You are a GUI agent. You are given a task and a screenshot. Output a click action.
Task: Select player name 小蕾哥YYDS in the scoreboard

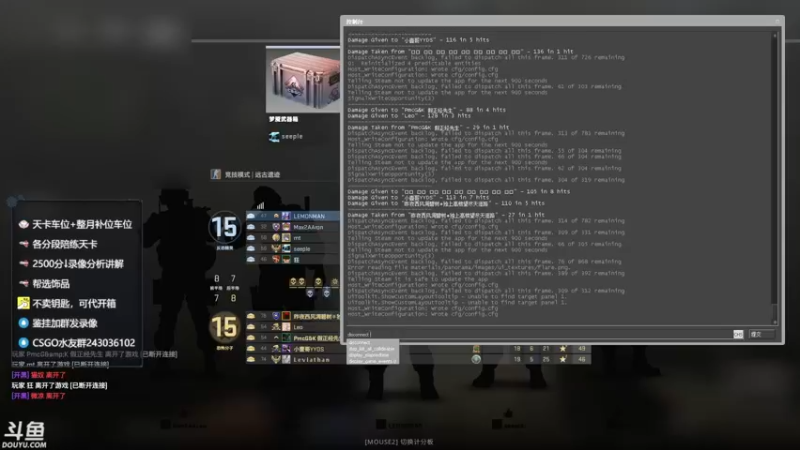tap(309, 348)
